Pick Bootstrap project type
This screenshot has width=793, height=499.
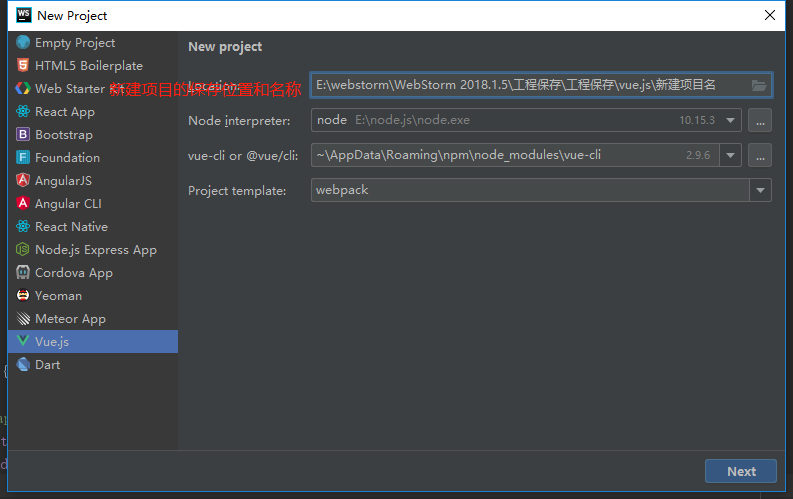point(93,134)
